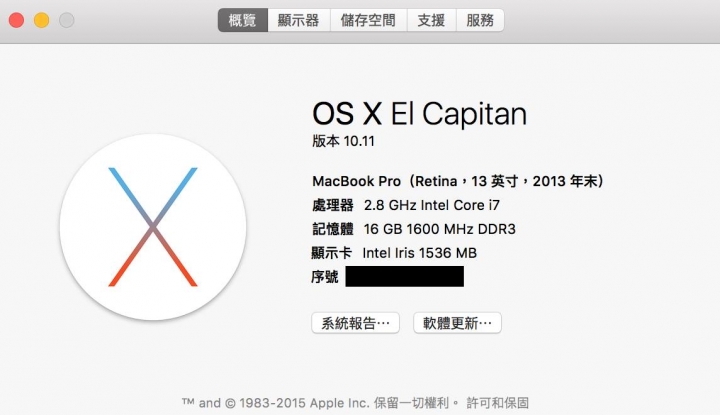Click the 顯示卡 Intel Iris 1536 MB line

[394, 253]
